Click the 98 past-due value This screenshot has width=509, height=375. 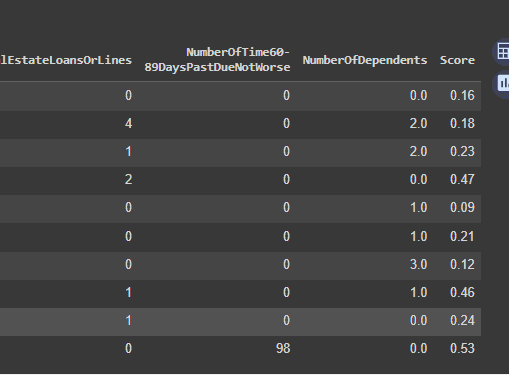pos(283,349)
